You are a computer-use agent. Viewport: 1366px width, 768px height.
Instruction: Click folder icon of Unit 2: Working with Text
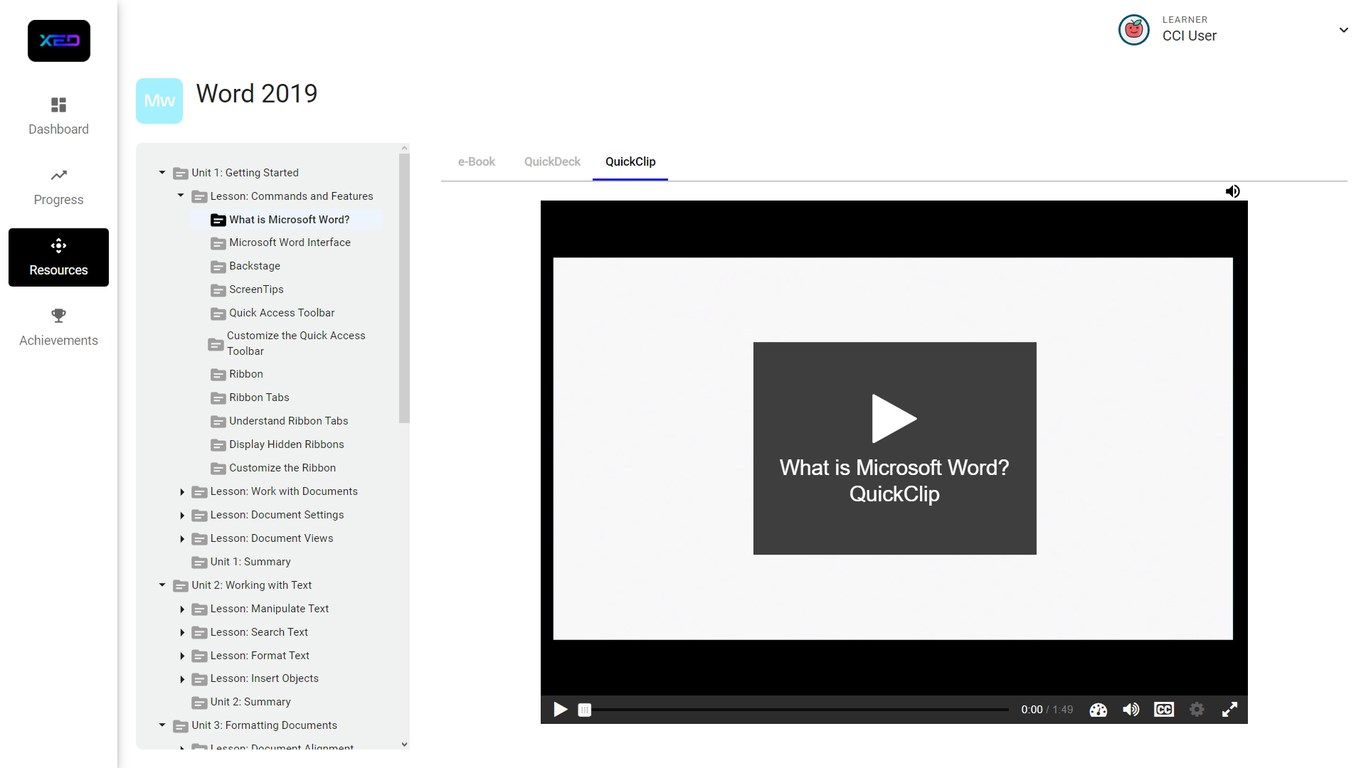coord(180,586)
